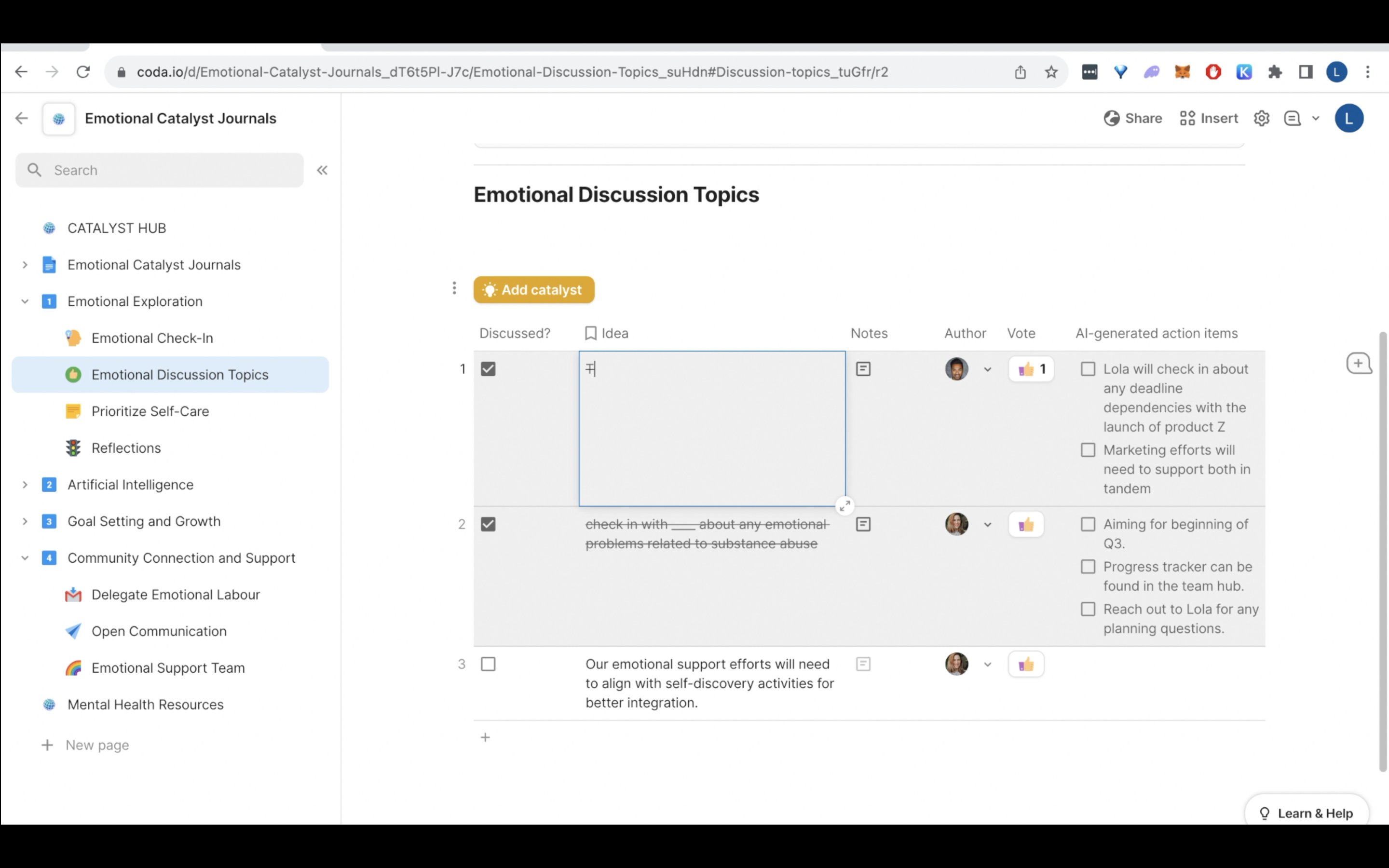
Task: Open the Emotional Check-In page
Action: coord(152,338)
